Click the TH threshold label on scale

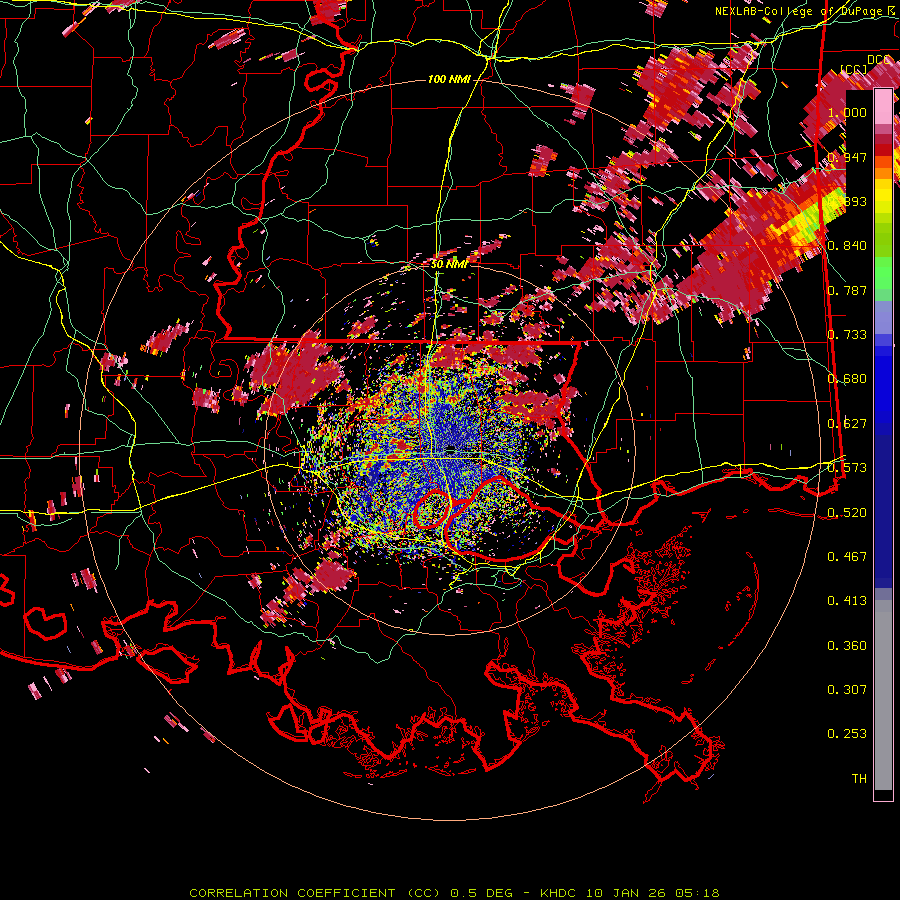[x=859, y=779]
